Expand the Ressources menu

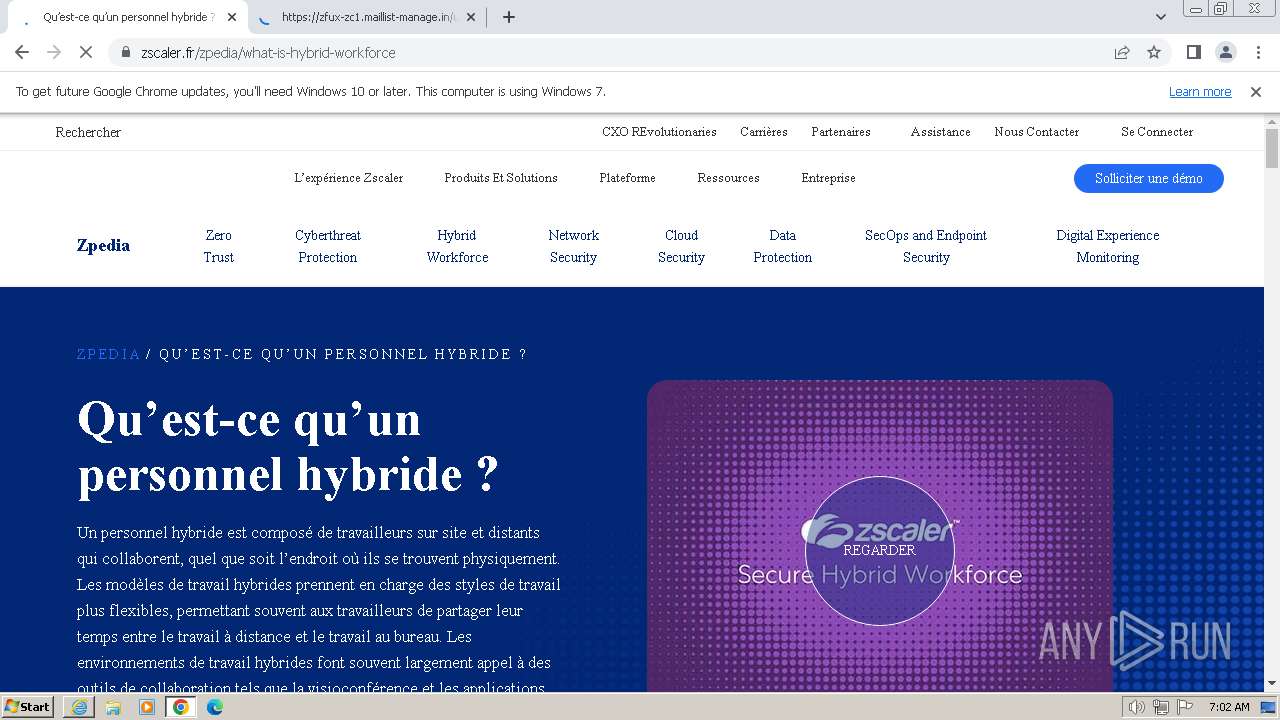(x=728, y=178)
